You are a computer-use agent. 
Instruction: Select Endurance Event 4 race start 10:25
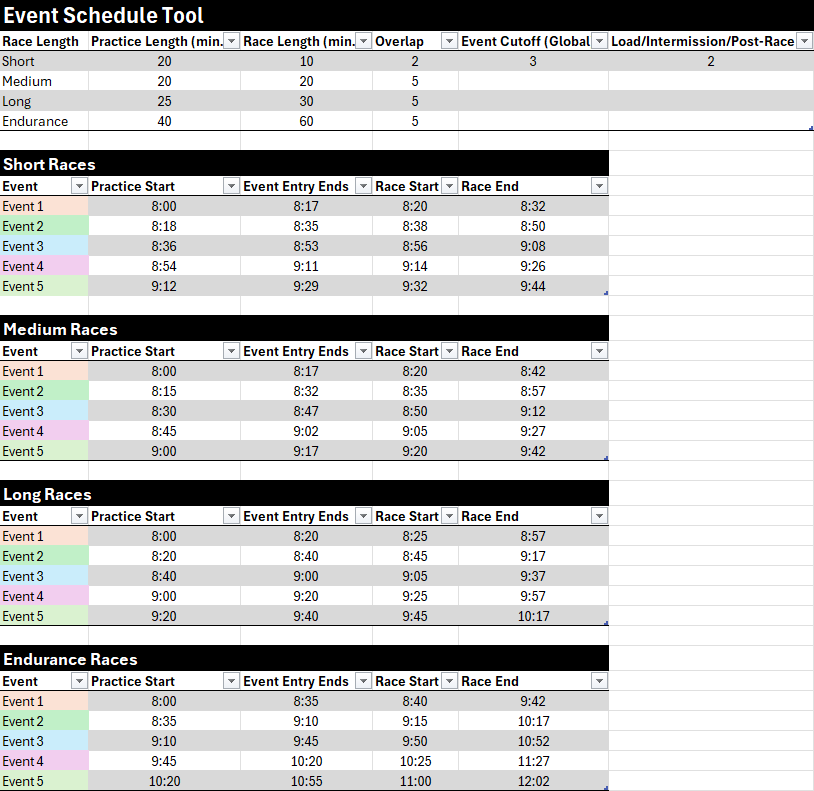pyautogui.click(x=415, y=761)
